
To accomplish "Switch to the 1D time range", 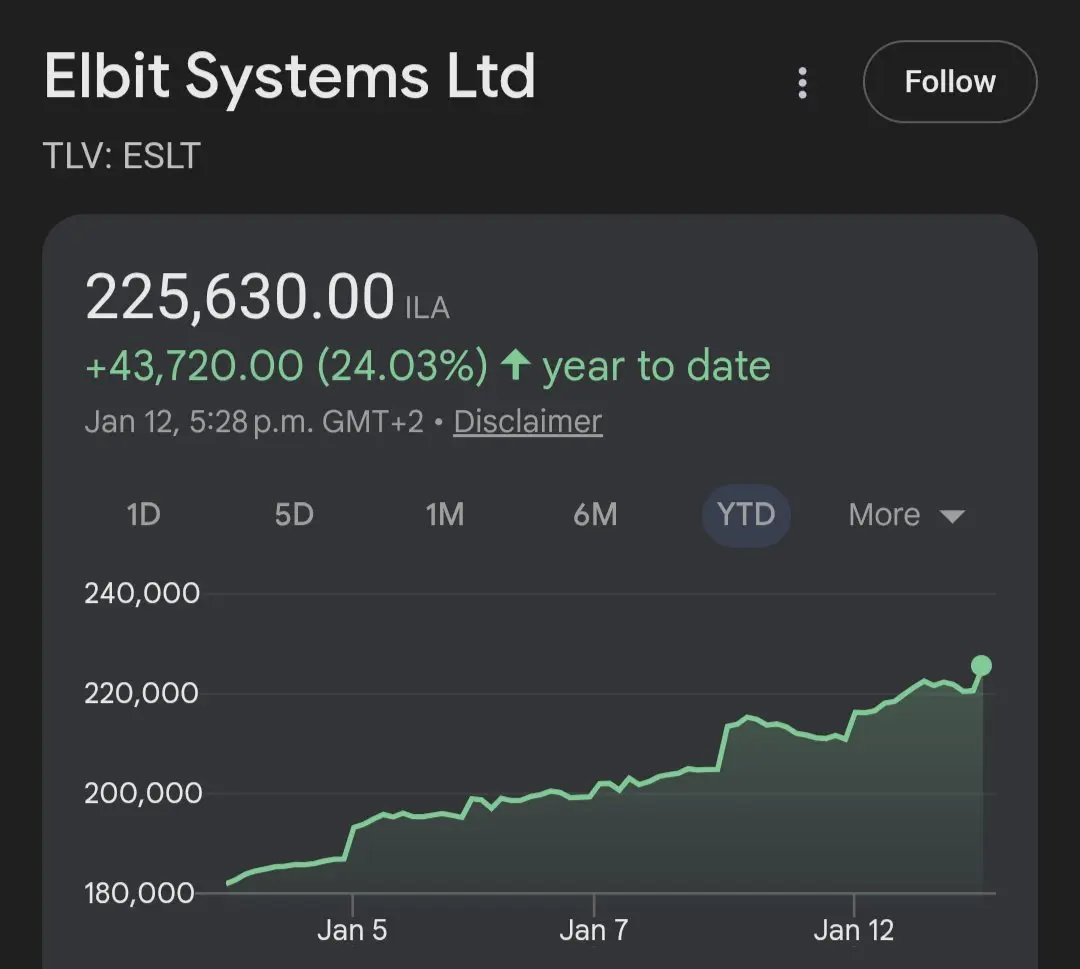I will click(143, 515).
